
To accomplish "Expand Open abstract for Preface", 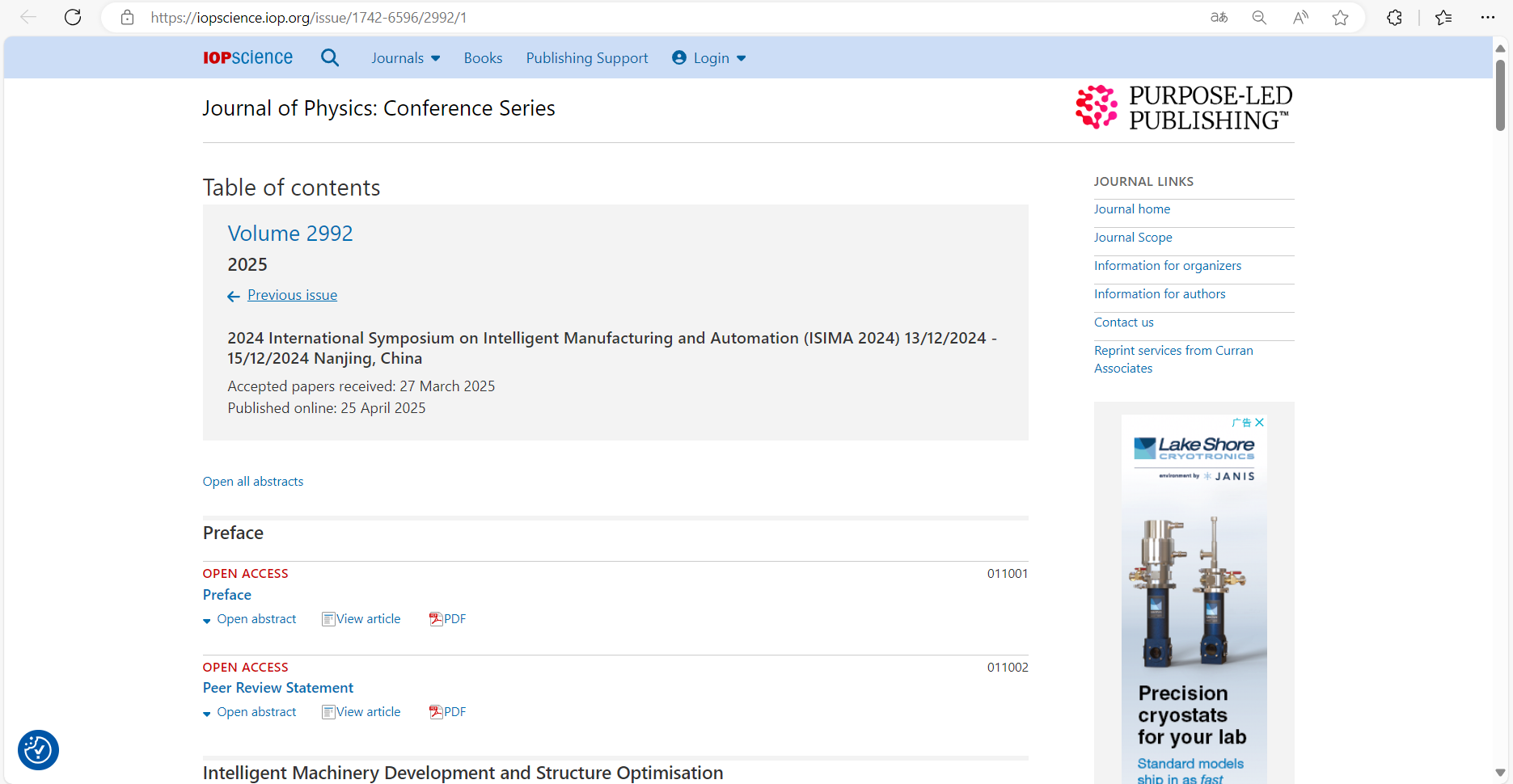I will coord(250,619).
